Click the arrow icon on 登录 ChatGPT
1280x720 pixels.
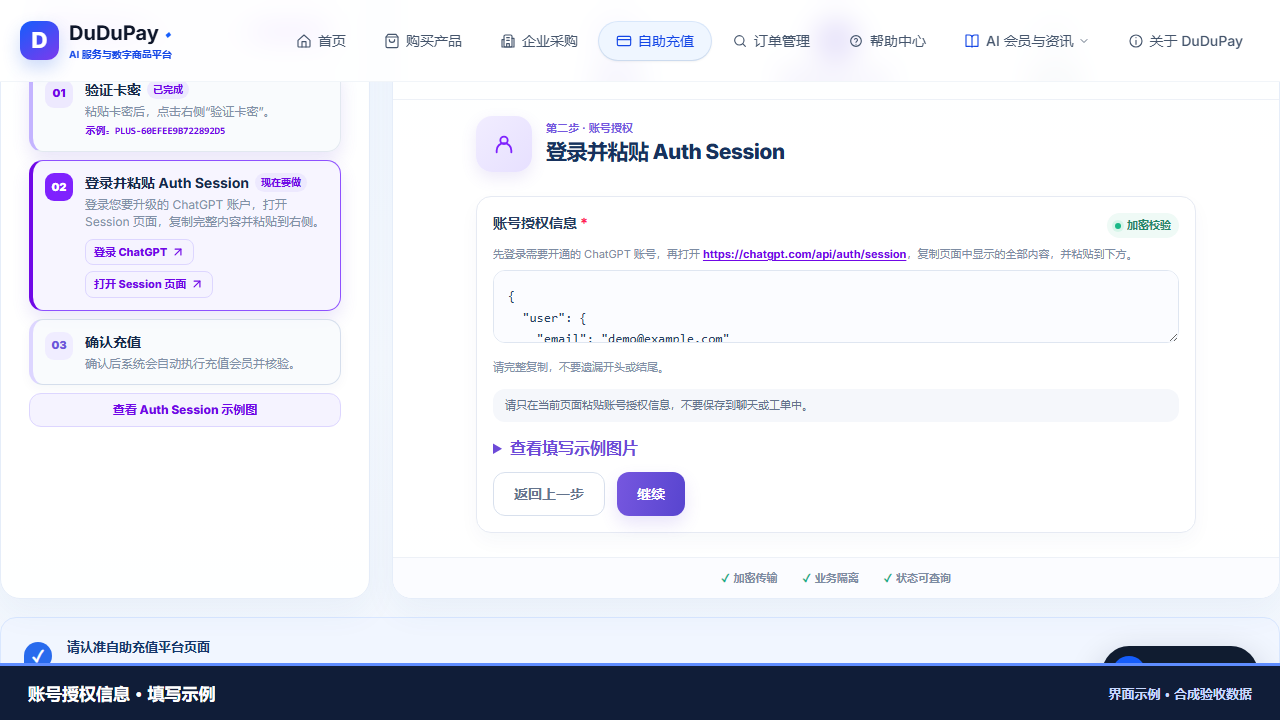[178, 252]
